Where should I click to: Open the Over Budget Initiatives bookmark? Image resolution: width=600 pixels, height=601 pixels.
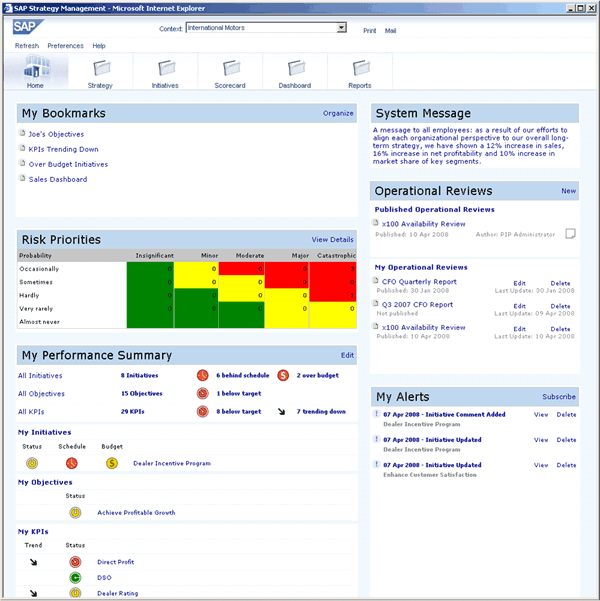click(x=68, y=164)
